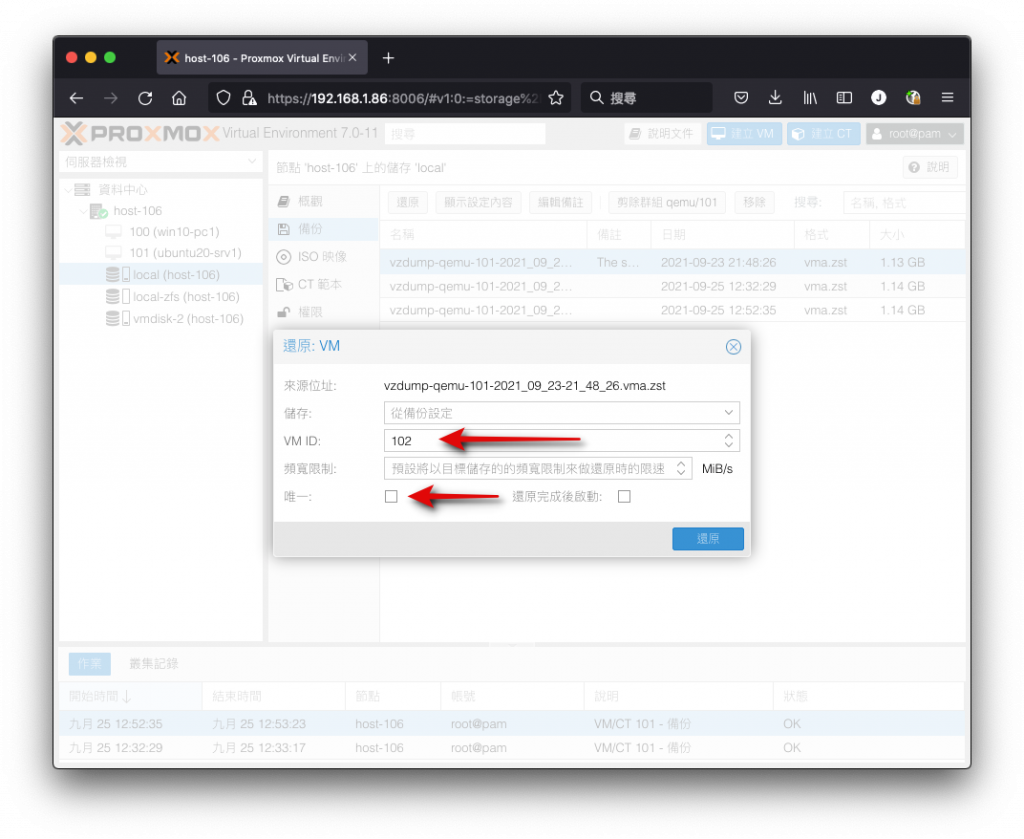Image resolution: width=1024 pixels, height=839 pixels.
Task: Click the 剪除群組 qemu/101 button
Action: pyautogui.click(x=667, y=202)
